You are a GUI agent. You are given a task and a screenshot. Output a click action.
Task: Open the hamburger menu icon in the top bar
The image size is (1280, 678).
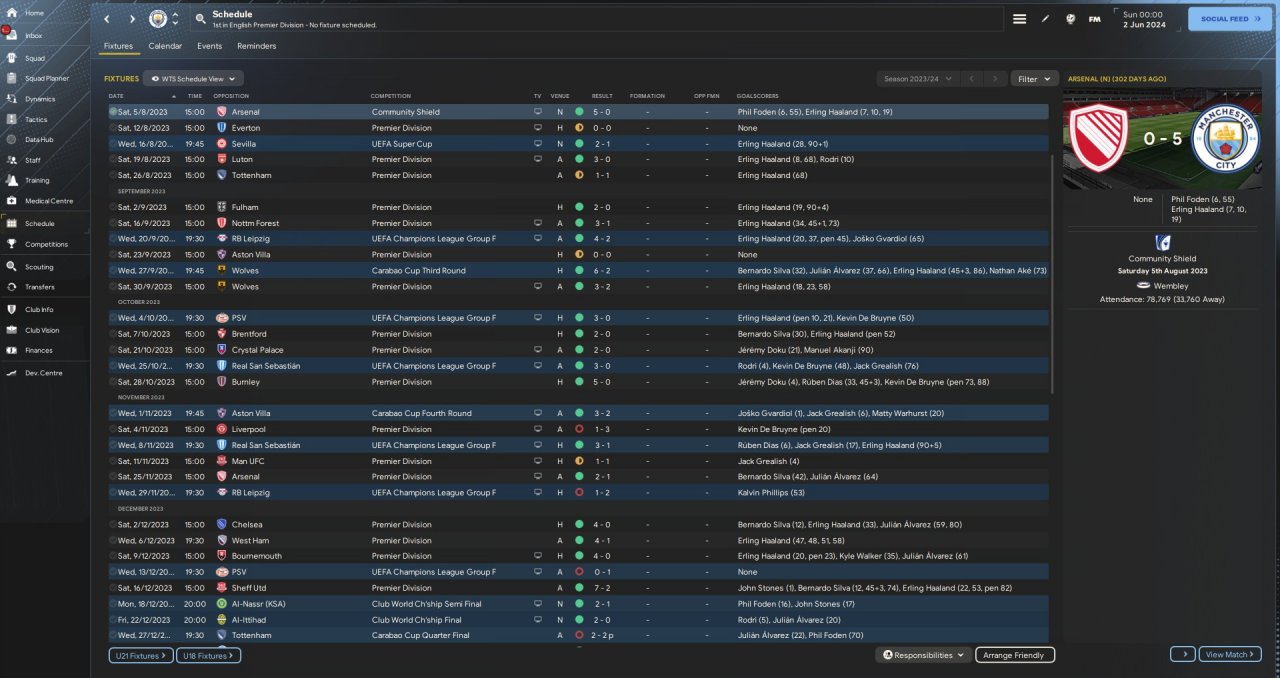[x=1019, y=19]
